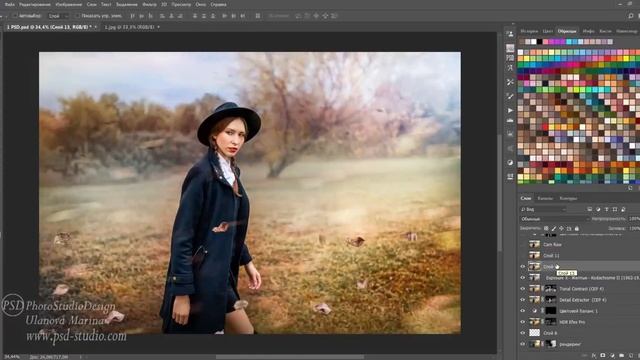Click the HDR Efex Pro layer thumbnail
This screenshot has height=360, width=640.
coord(534,322)
